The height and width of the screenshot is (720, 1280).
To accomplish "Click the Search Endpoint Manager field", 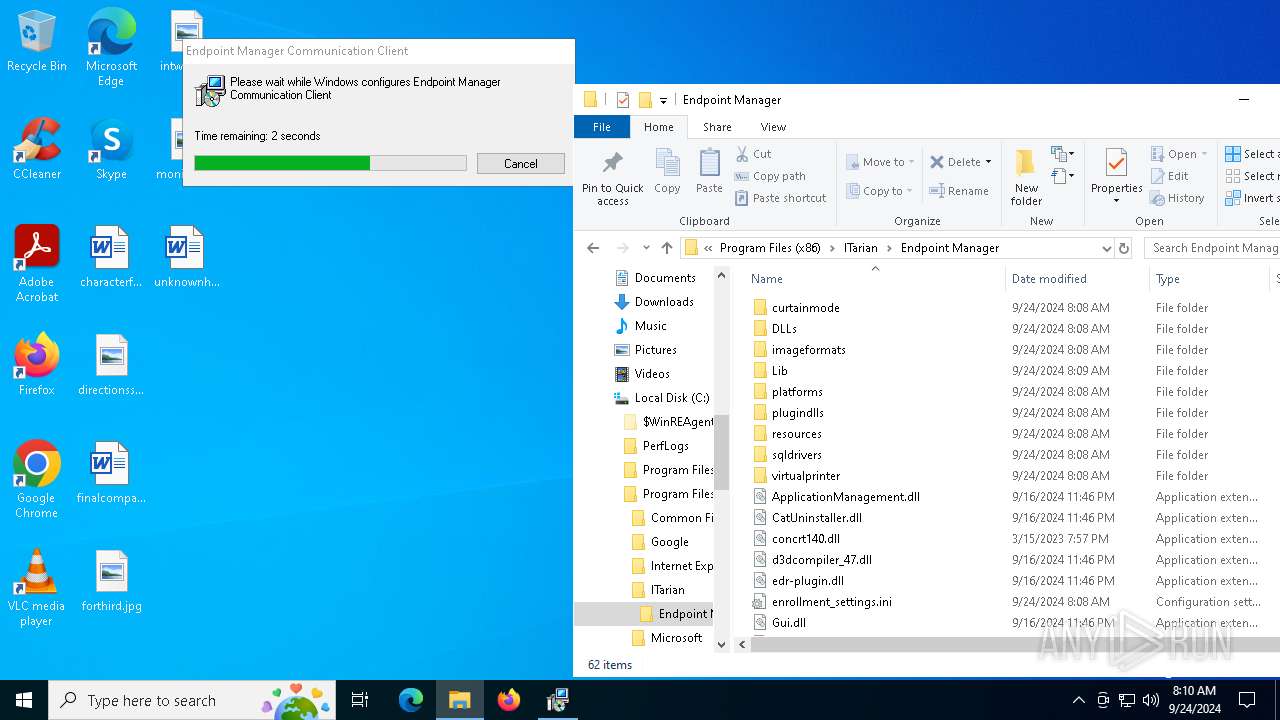I will click(1212, 248).
